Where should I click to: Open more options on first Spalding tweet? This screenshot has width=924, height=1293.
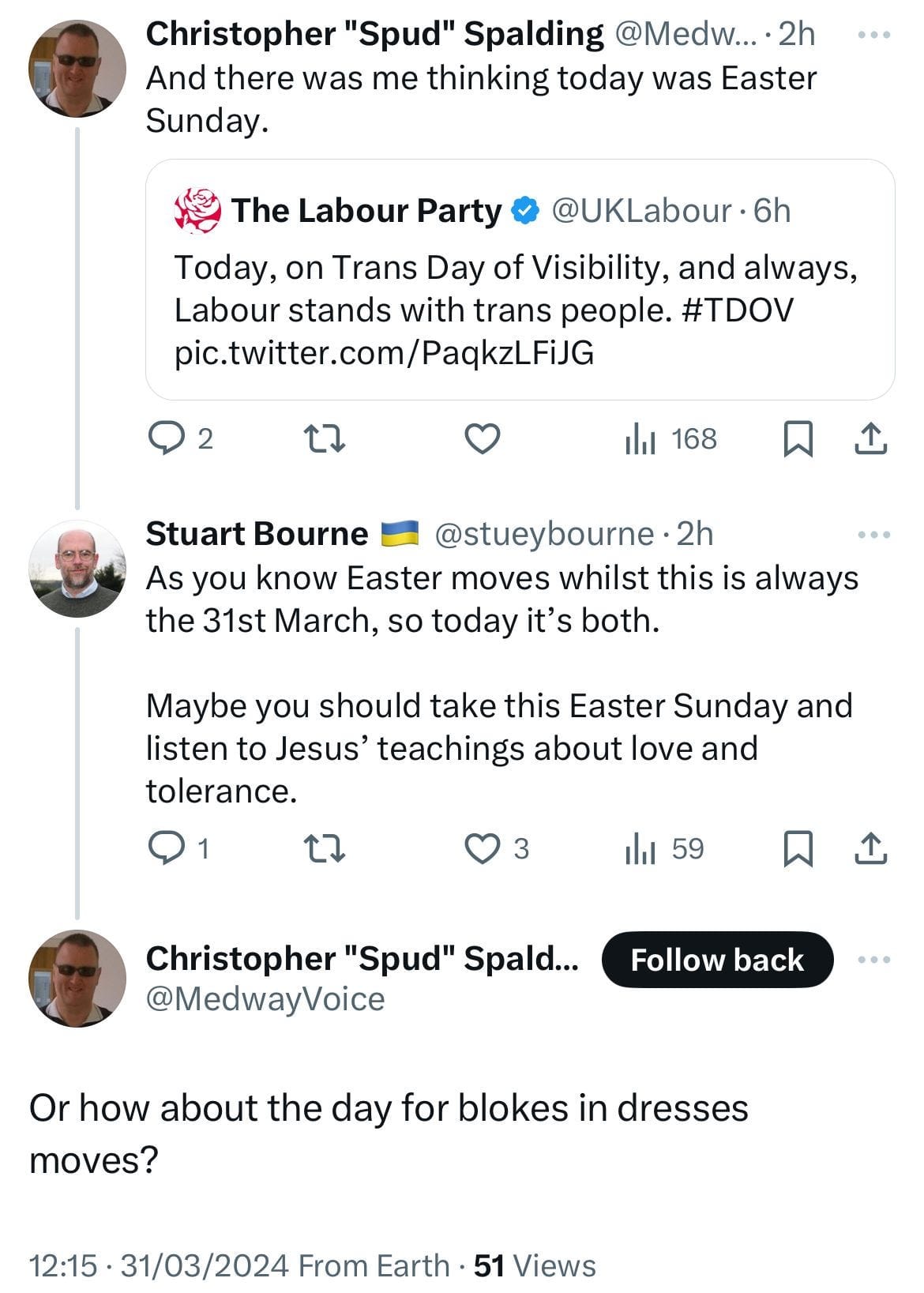tap(874, 35)
